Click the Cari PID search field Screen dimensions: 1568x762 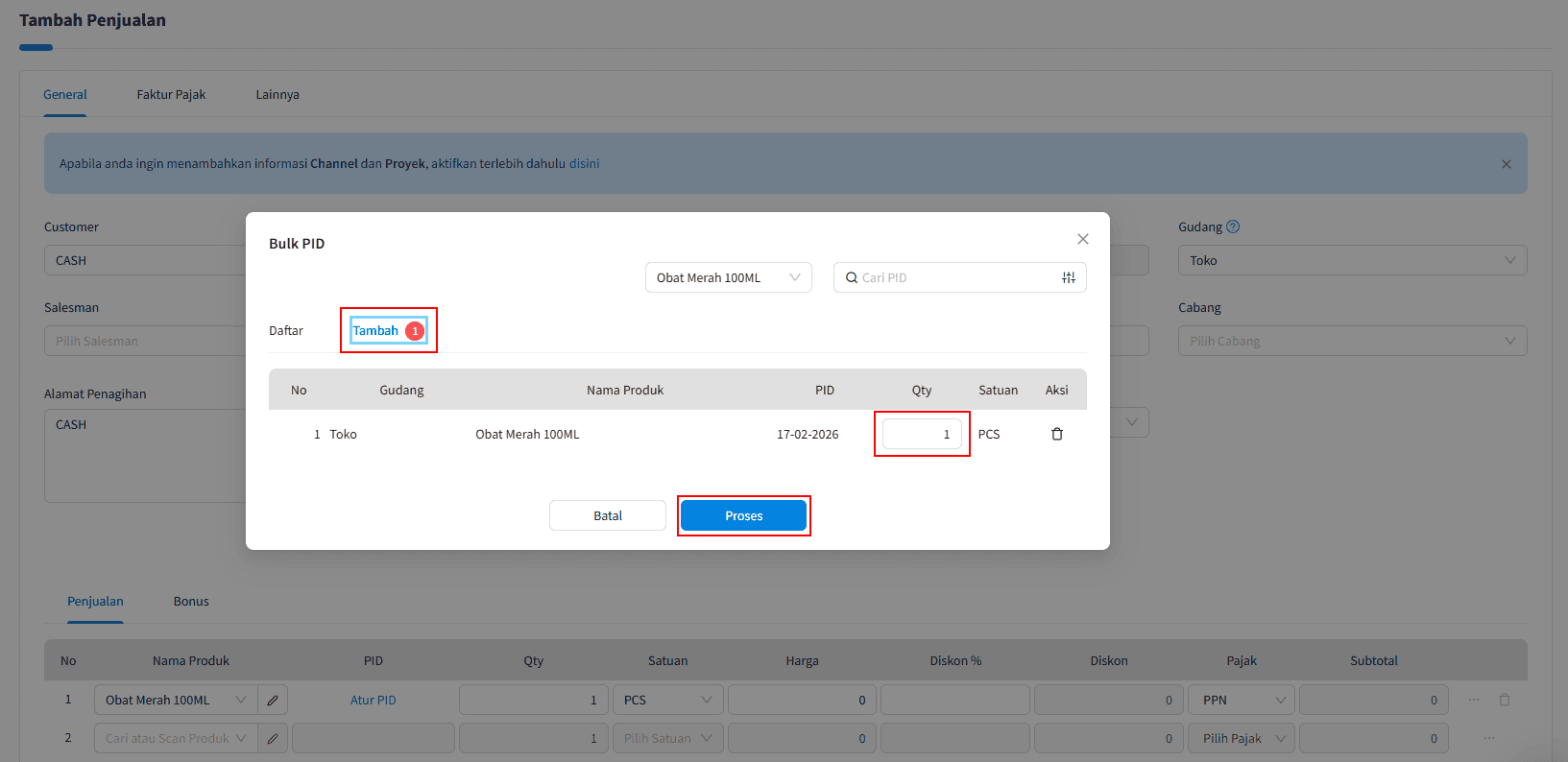[951, 277]
